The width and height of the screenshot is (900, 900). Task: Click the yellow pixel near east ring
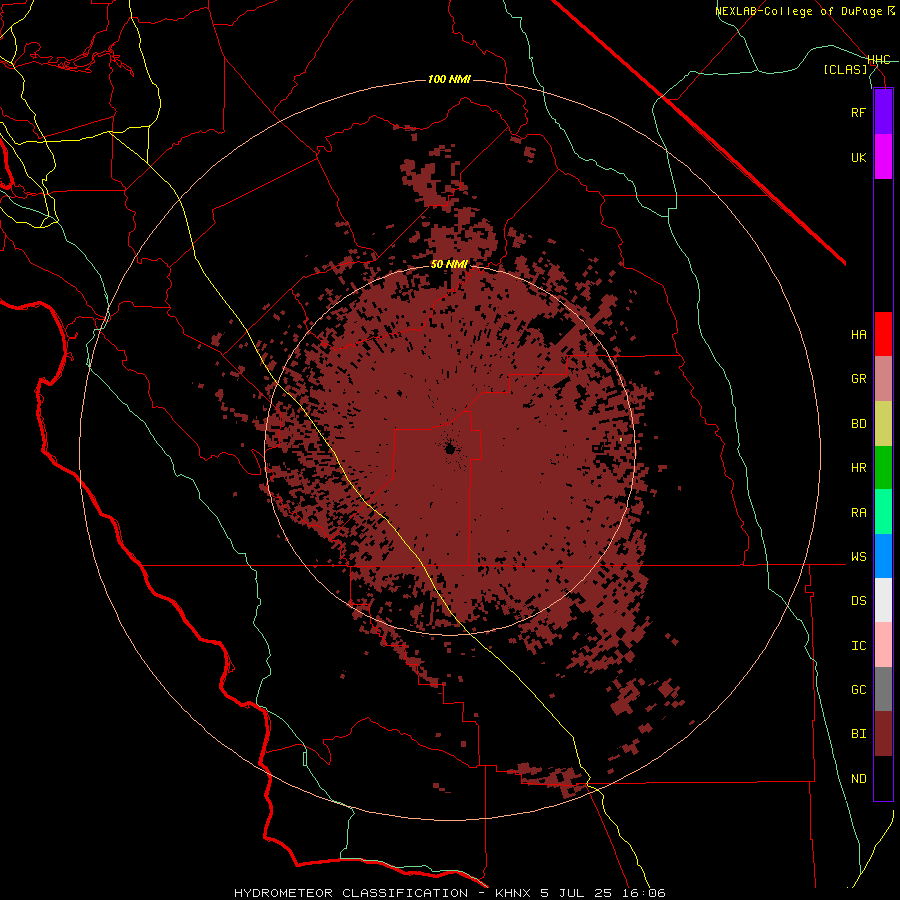tap(621, 440)
